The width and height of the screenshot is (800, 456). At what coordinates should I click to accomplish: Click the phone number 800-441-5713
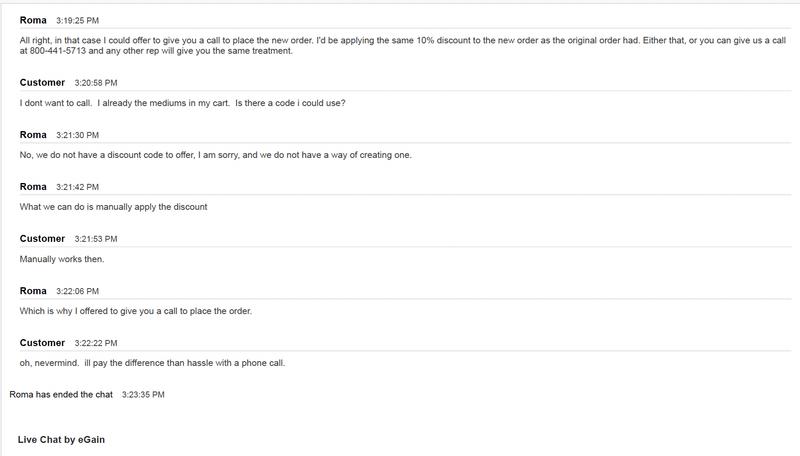(x=58, y=51)
